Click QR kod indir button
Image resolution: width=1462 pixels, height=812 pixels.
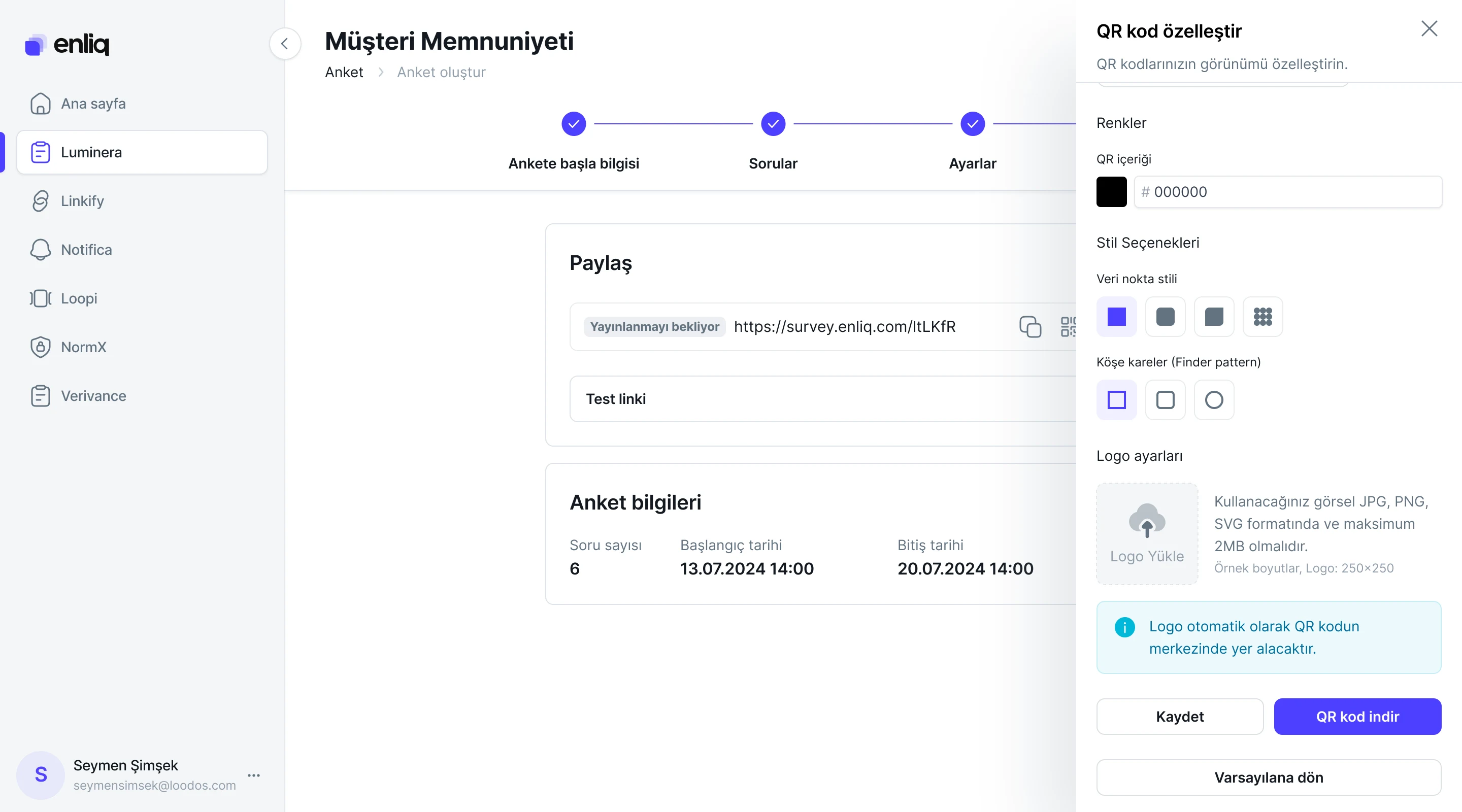click(x=1357, y=717)
